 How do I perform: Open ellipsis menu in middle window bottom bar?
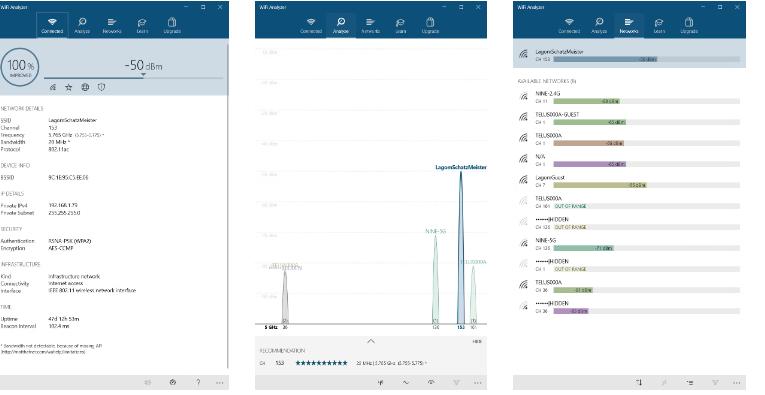coord(478,382)
